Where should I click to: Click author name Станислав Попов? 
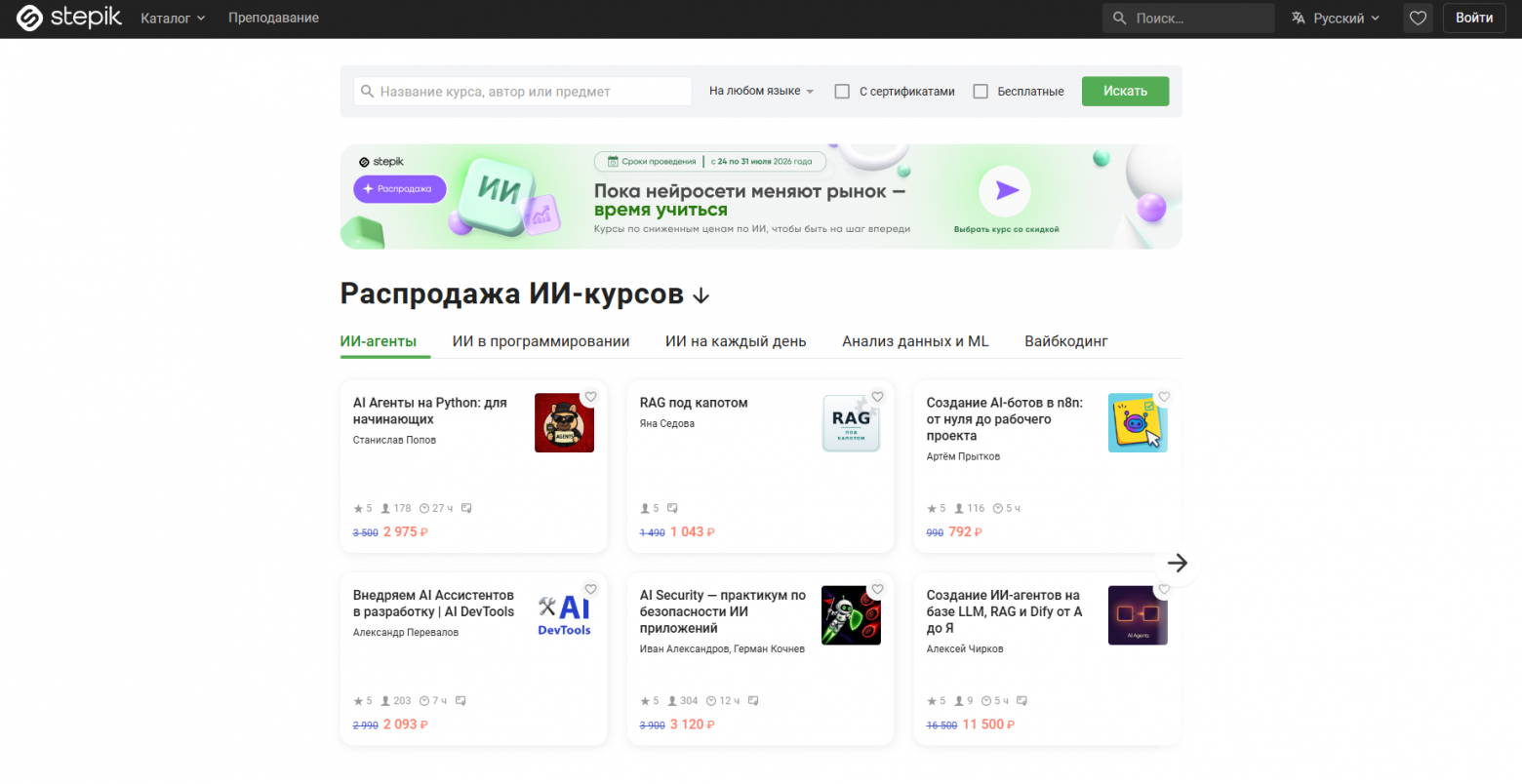pyautogui.click(x=394, y=440)
